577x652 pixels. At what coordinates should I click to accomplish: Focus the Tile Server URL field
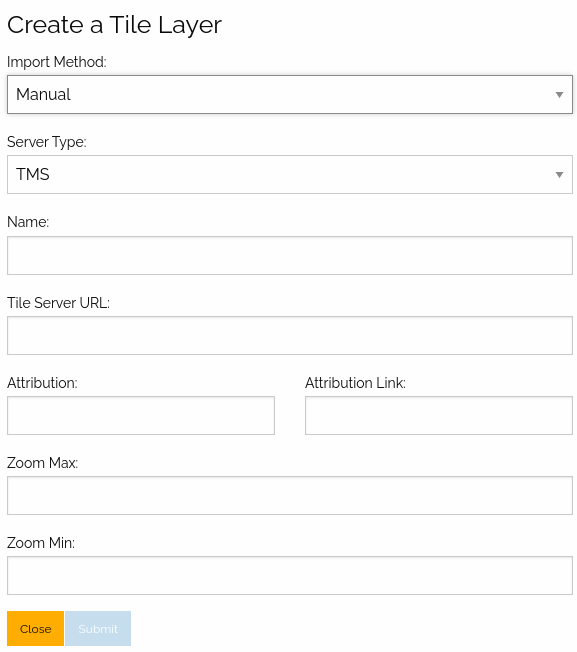(290, 336)
